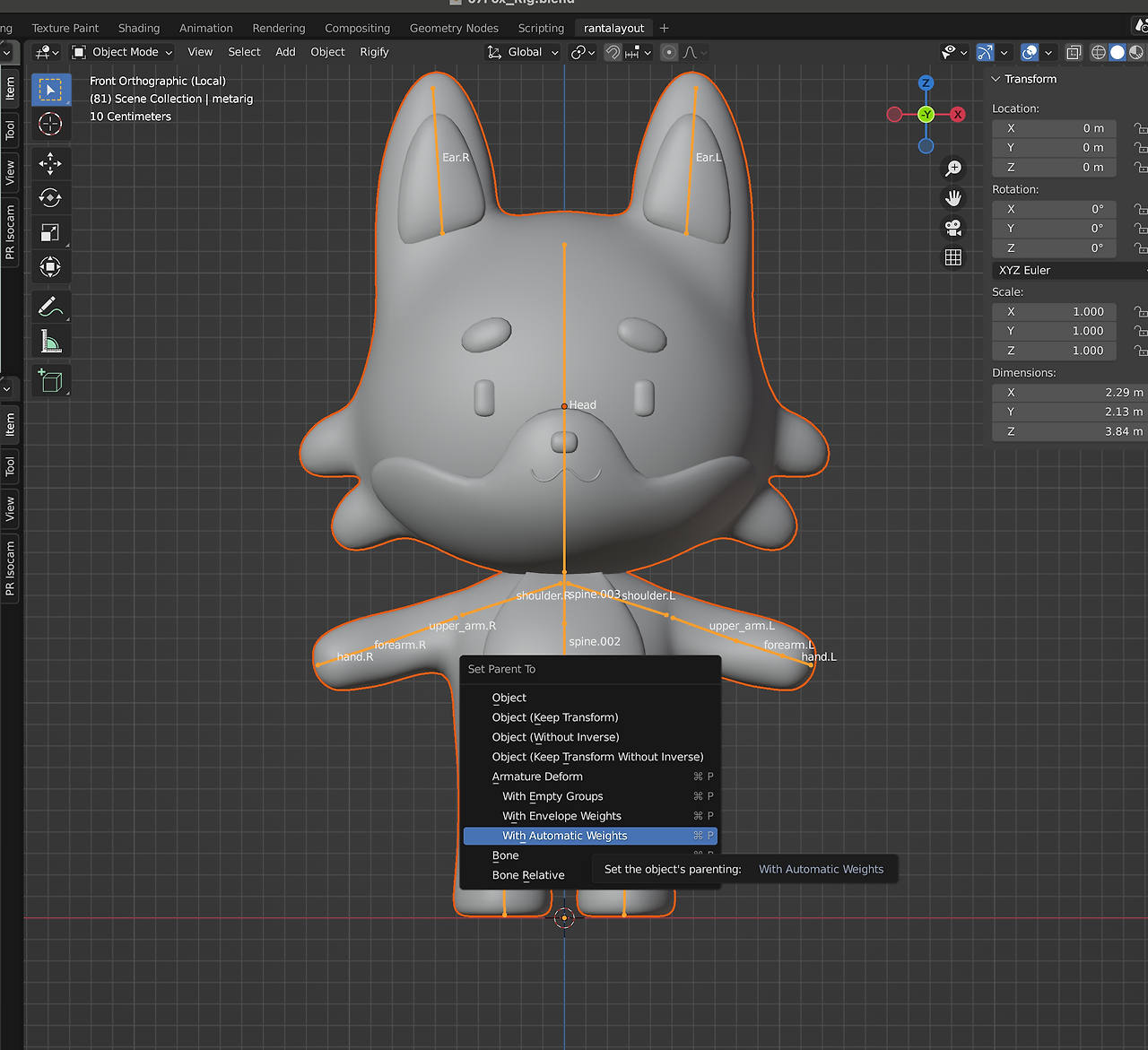Click the Location X value field
The height and width of the screenshot is (1050, 1148).
click(x=1054, y=128)
